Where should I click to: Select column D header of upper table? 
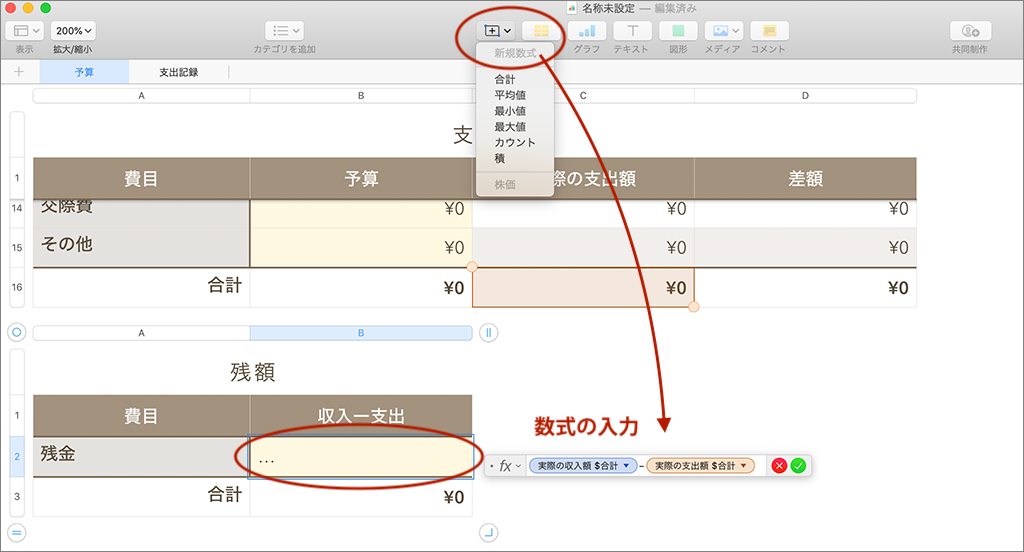805,95
